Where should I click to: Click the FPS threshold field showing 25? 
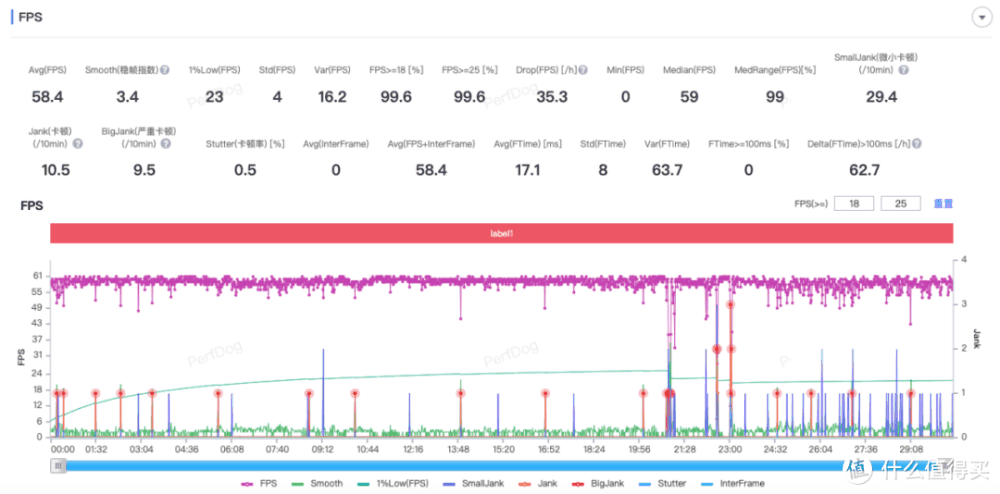(x=899, y=204)
